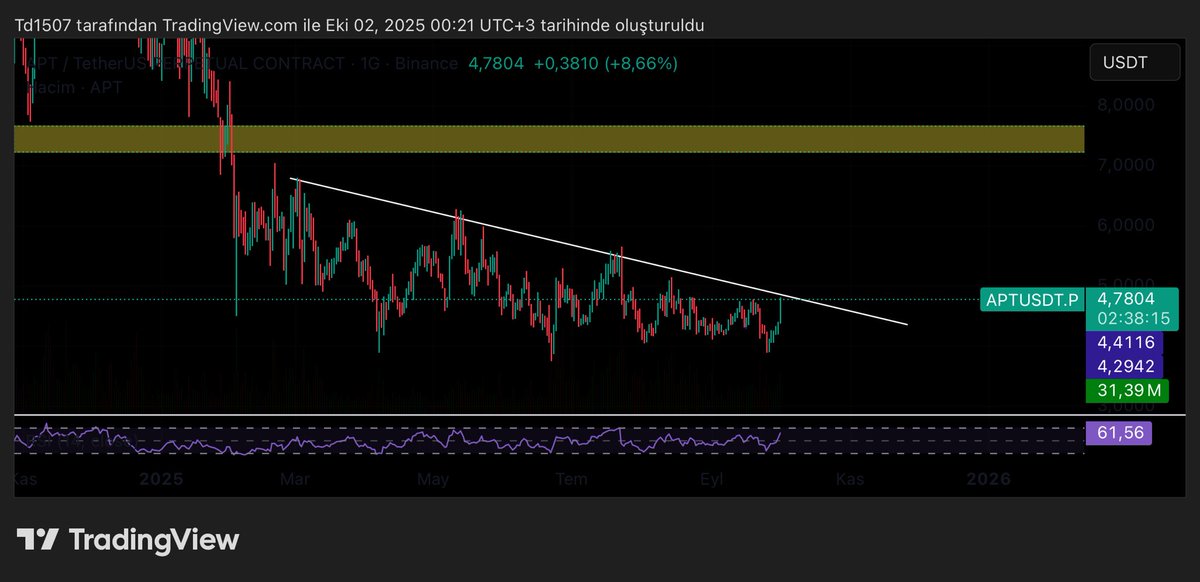Click the 61,56 RSI value label
This screenshot has width=1200, height=582.
coord(1119,433)
